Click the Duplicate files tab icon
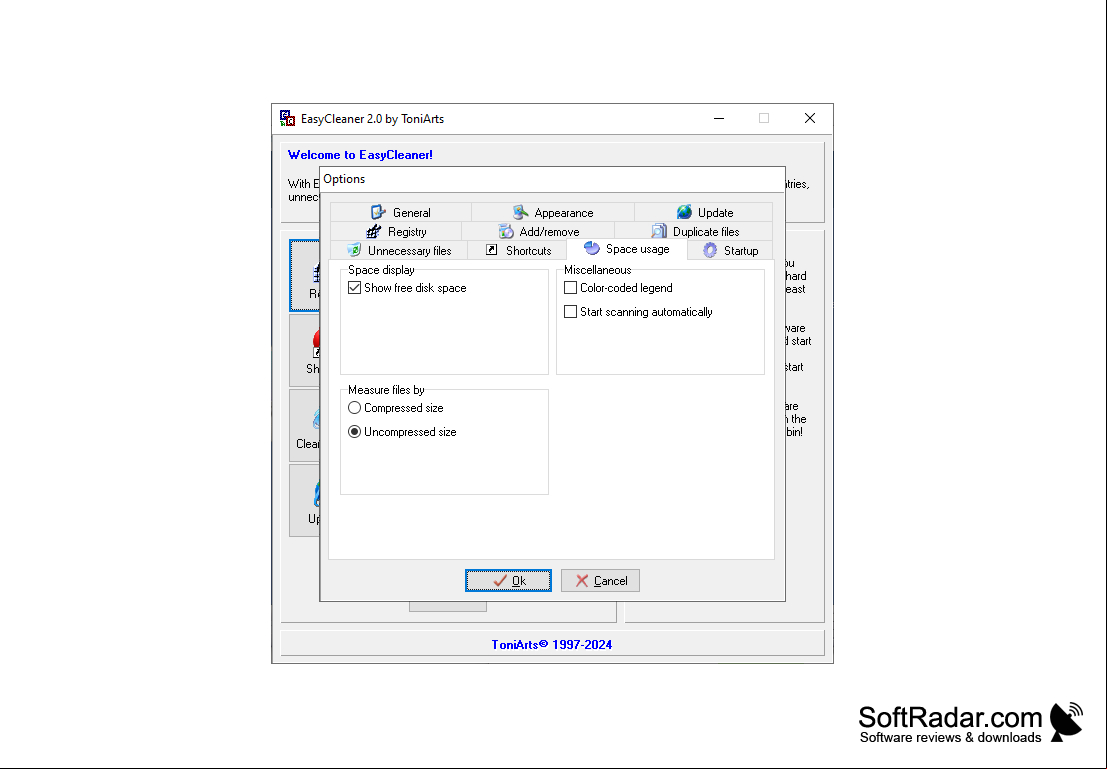 (x=659, y=231)
